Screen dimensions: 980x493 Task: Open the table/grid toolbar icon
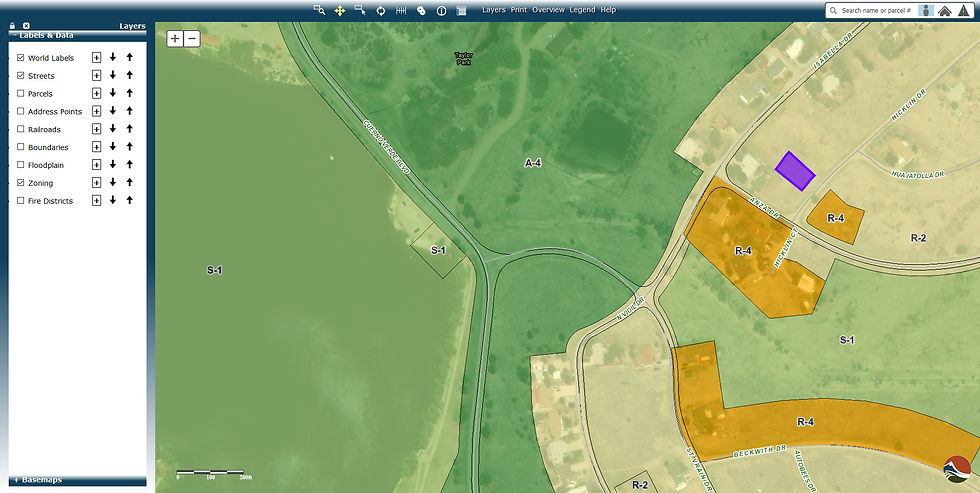[461, 10]
